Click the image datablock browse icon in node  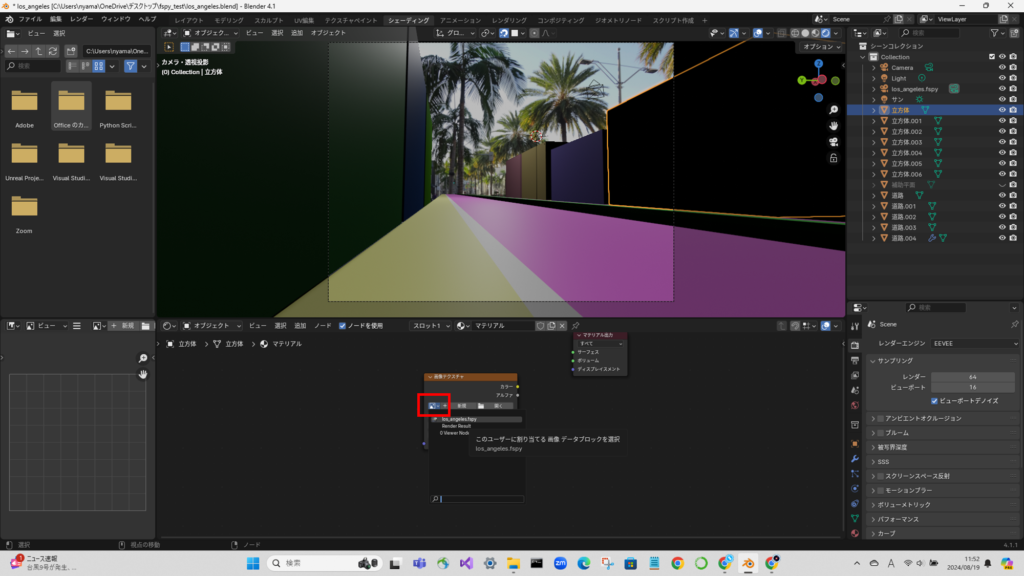(x=433, y=405)
